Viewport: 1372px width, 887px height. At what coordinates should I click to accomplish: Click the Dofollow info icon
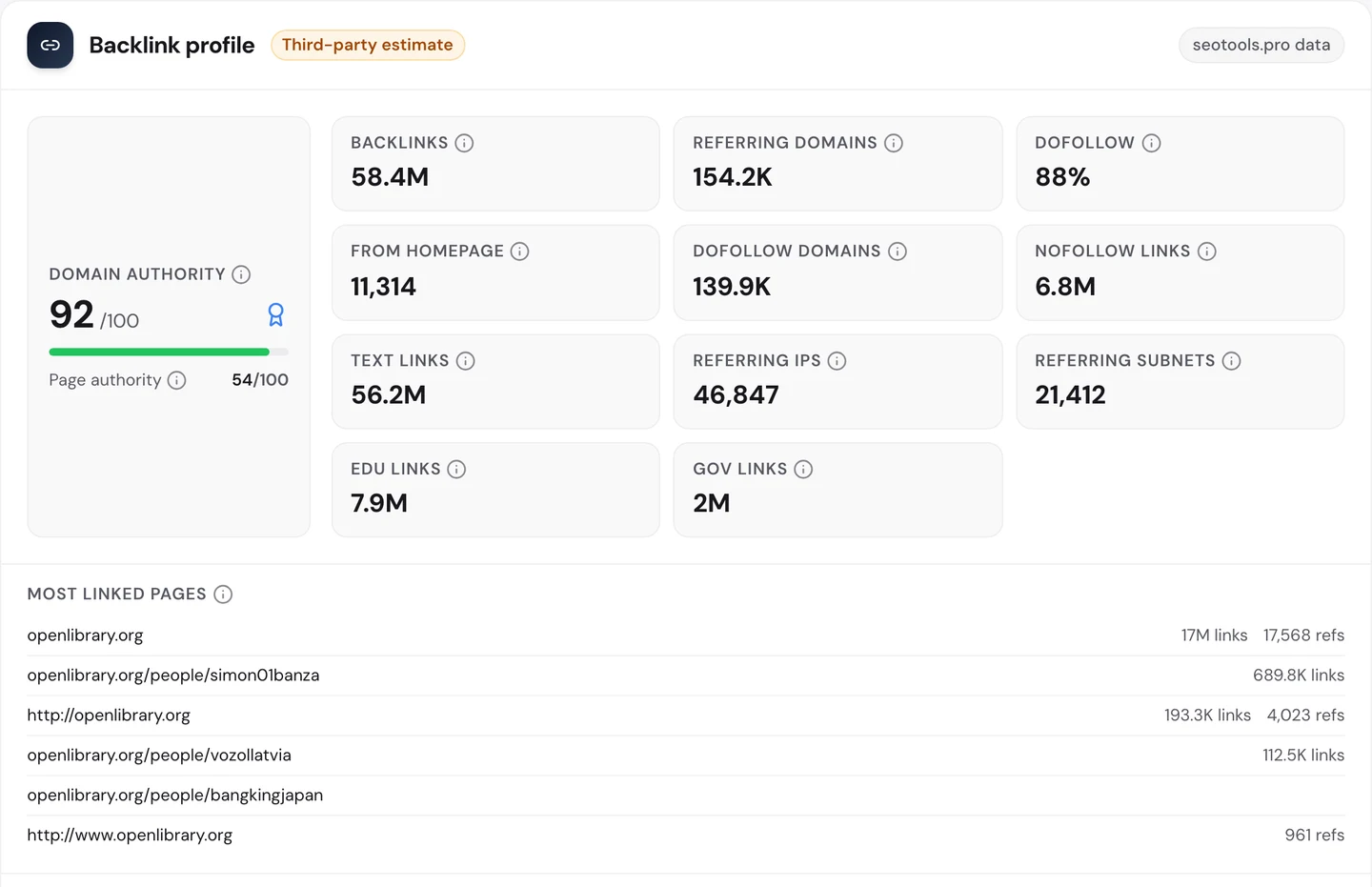tap(1152, 143)
